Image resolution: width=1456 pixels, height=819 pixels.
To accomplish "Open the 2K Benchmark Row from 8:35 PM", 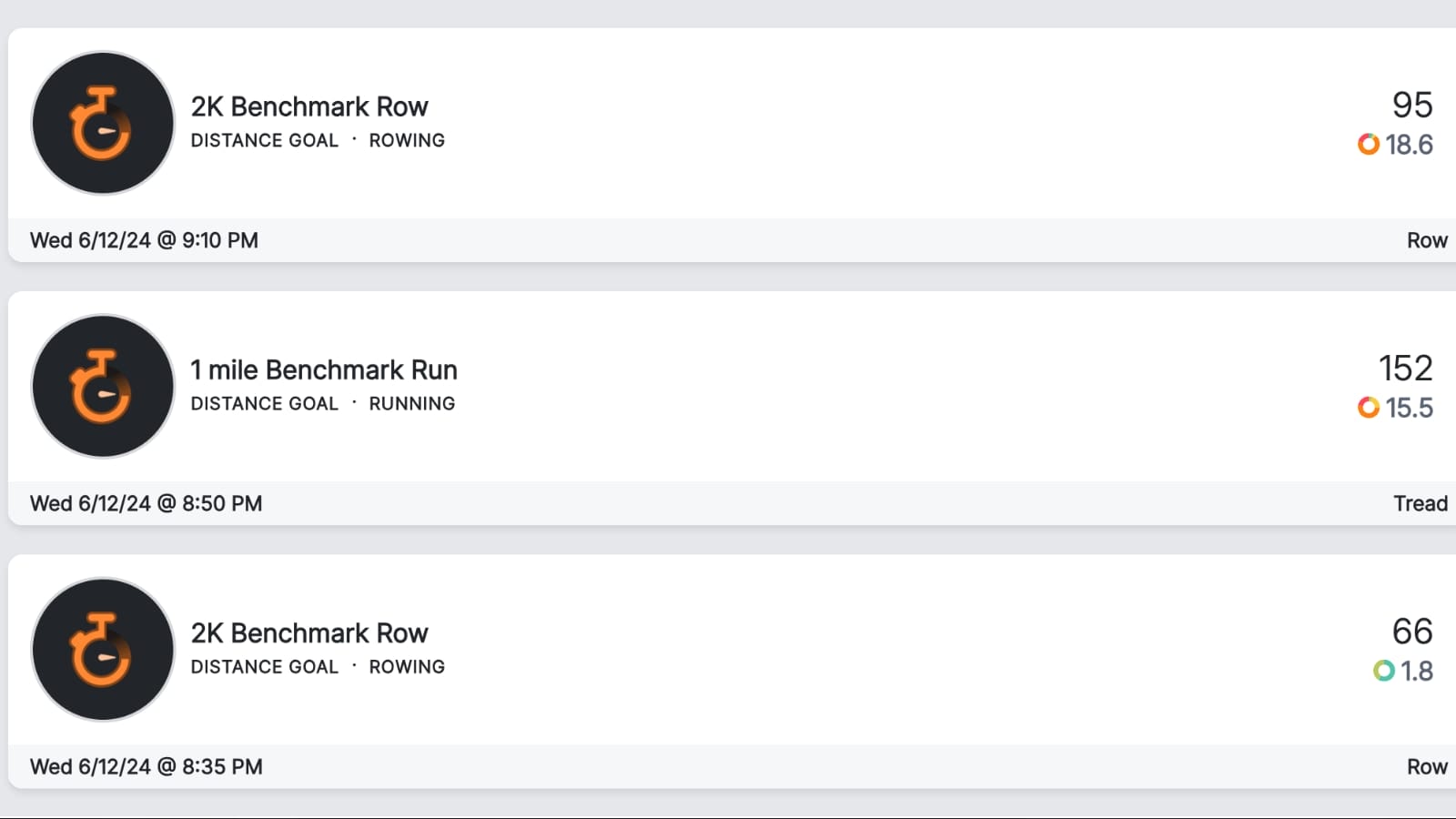I will pyautogui.click(x=309, y=632).
